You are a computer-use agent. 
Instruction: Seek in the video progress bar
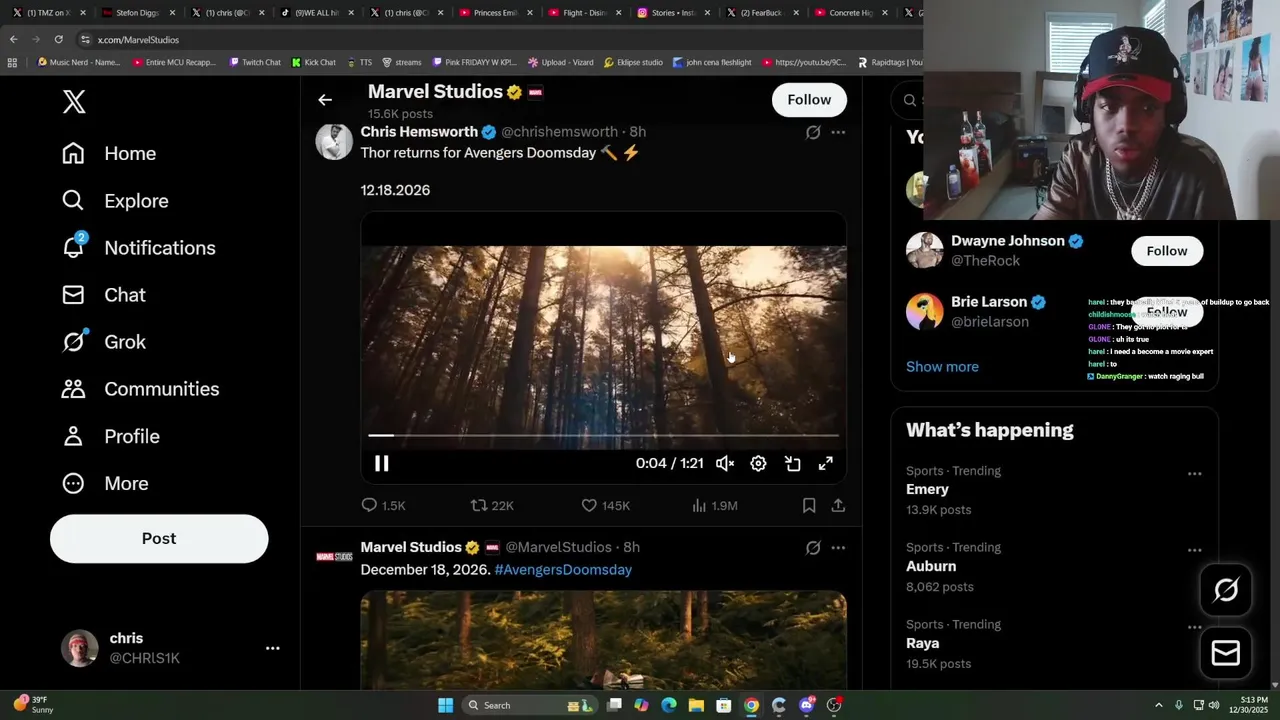pyautogui.click(x=603, y=435)
